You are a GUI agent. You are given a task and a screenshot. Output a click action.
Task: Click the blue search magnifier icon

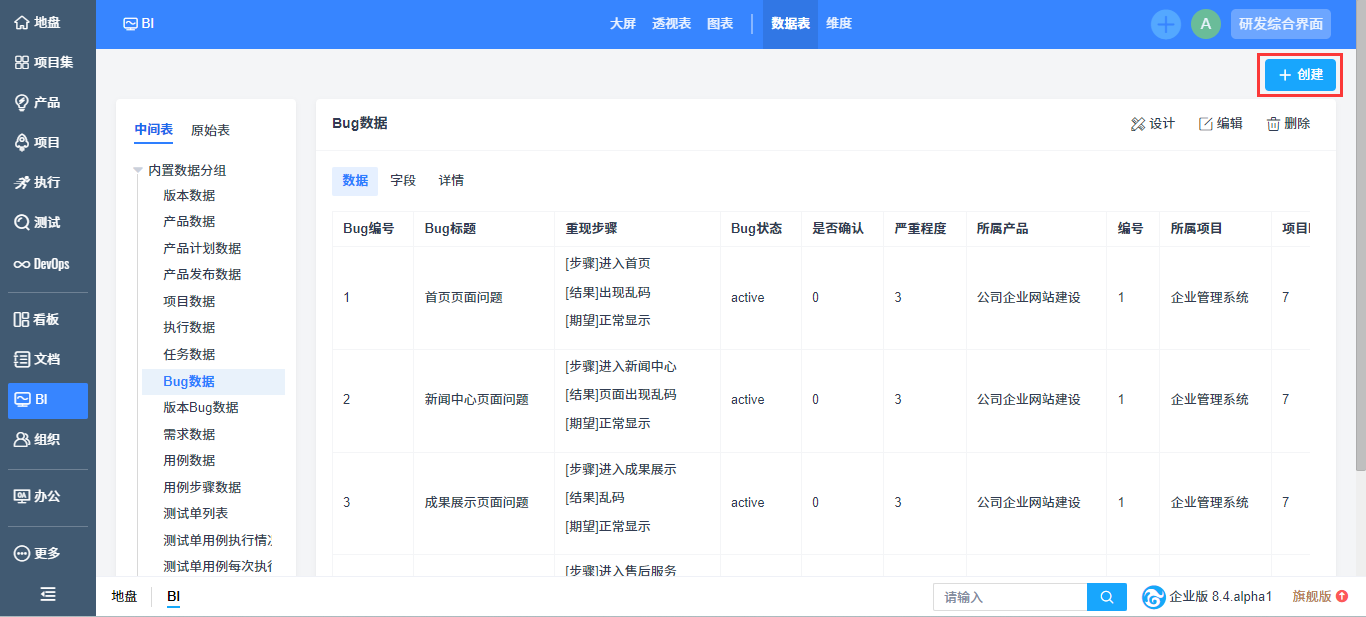tap(1106, 597)
